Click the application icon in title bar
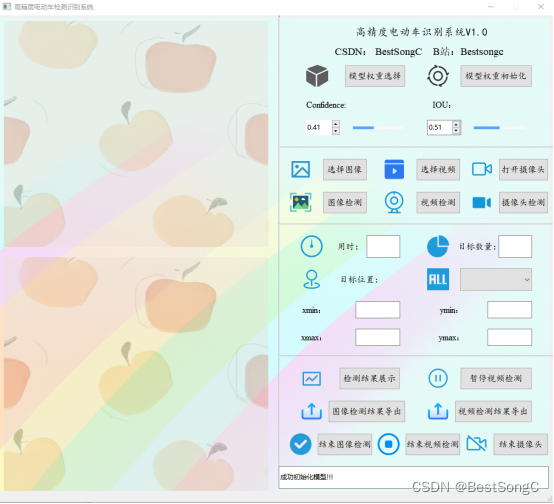This screenshot has width=554, height=504. coord(7,7)
